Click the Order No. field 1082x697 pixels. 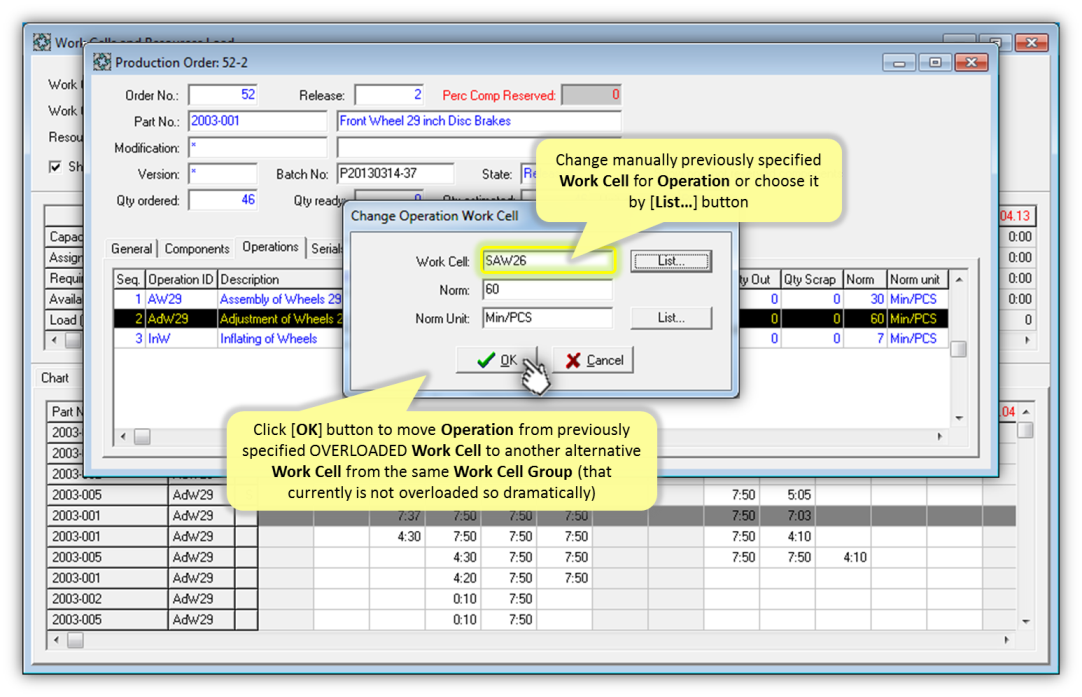pyautogui.click(x=223, y=95)
